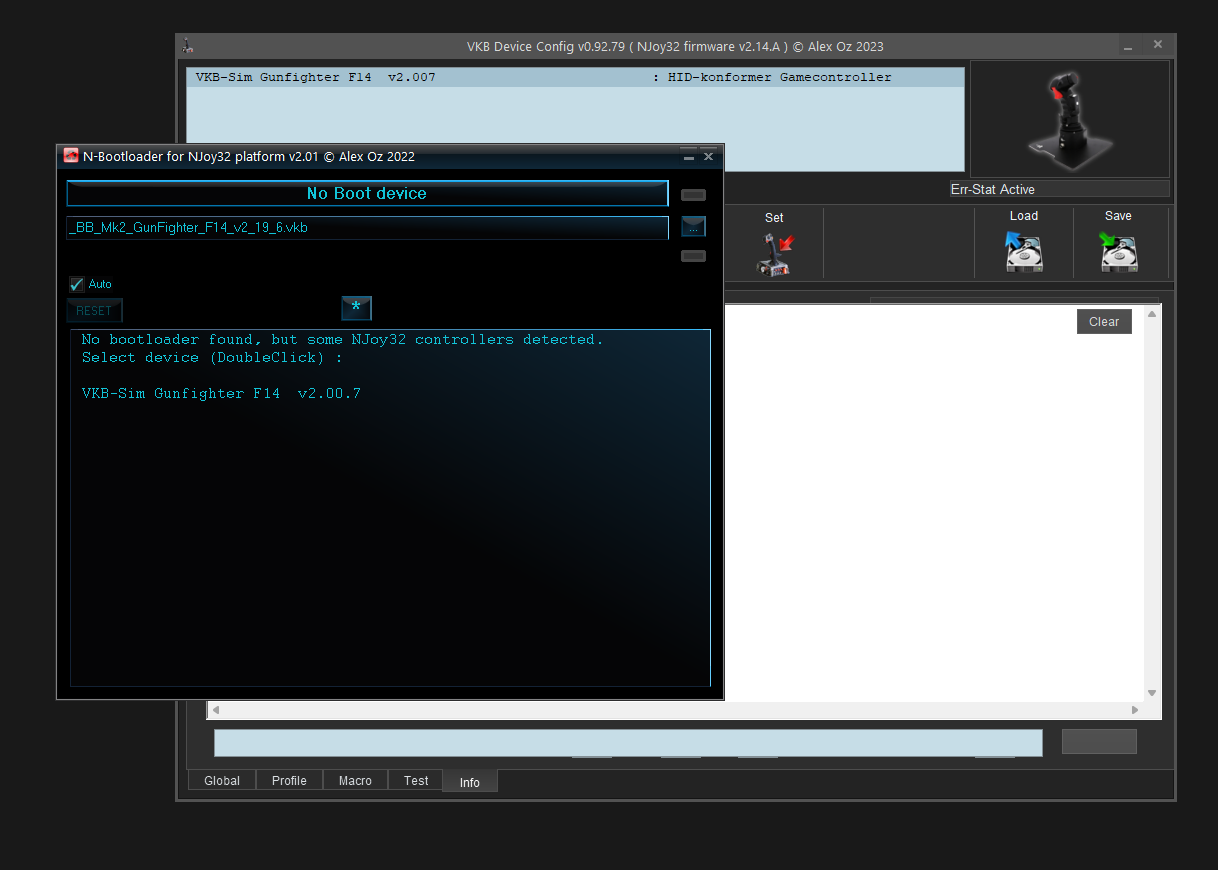Go to the Macro tab
The height and width of the screenshot is (870, 1218).
355,781
